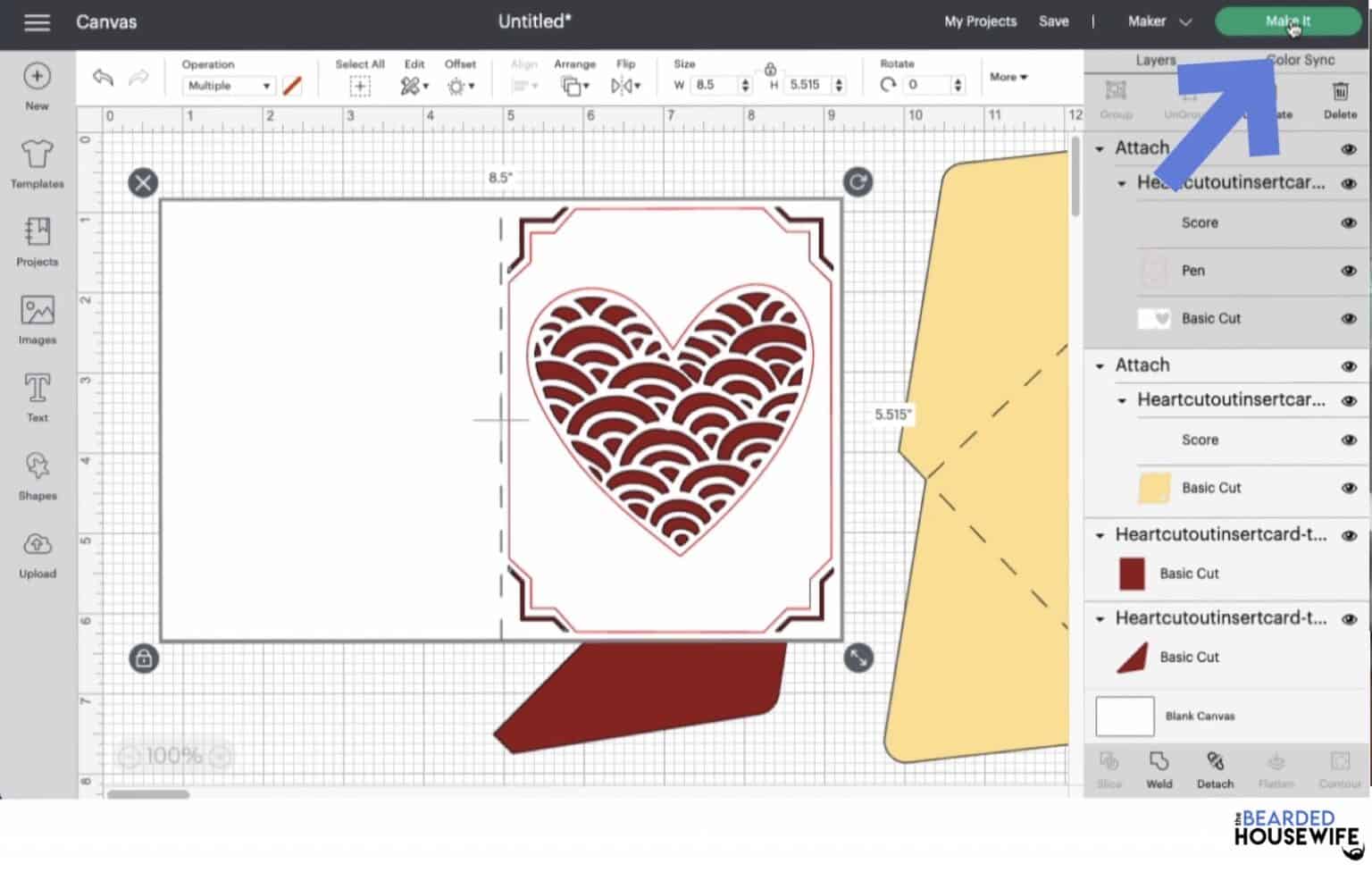1372x872 pixels.
Task: Click the Undo arrow
Action: point(102,78)
